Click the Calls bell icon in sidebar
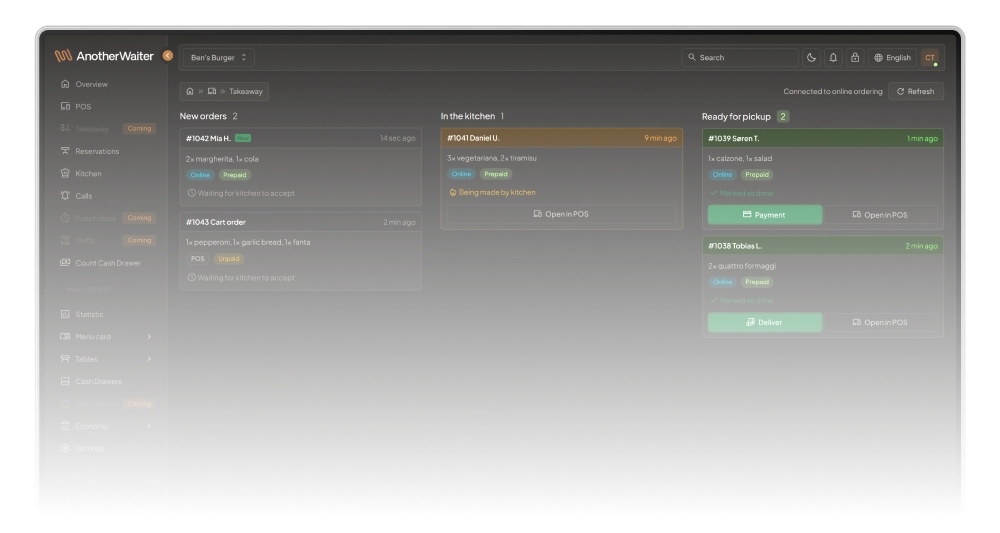The width and height of the screenshot is (1000, 533). click(65, 195)
